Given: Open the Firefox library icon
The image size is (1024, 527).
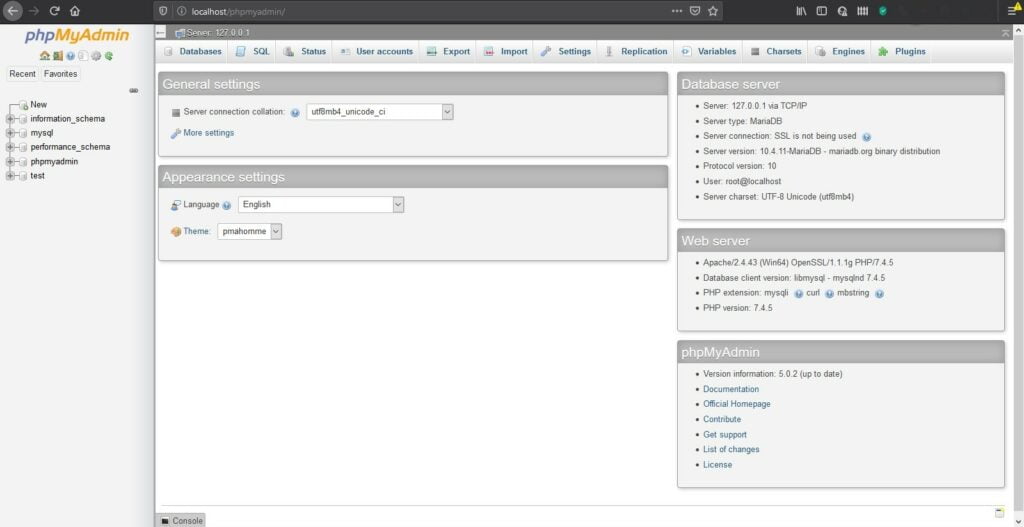Looking at the screenshot, I should (x=801, y=11).
